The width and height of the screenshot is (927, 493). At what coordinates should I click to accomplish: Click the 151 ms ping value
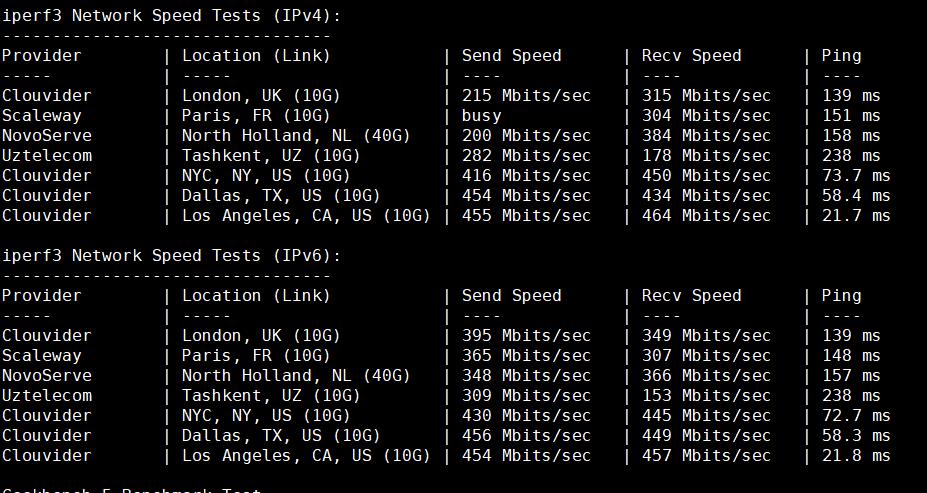850,115
